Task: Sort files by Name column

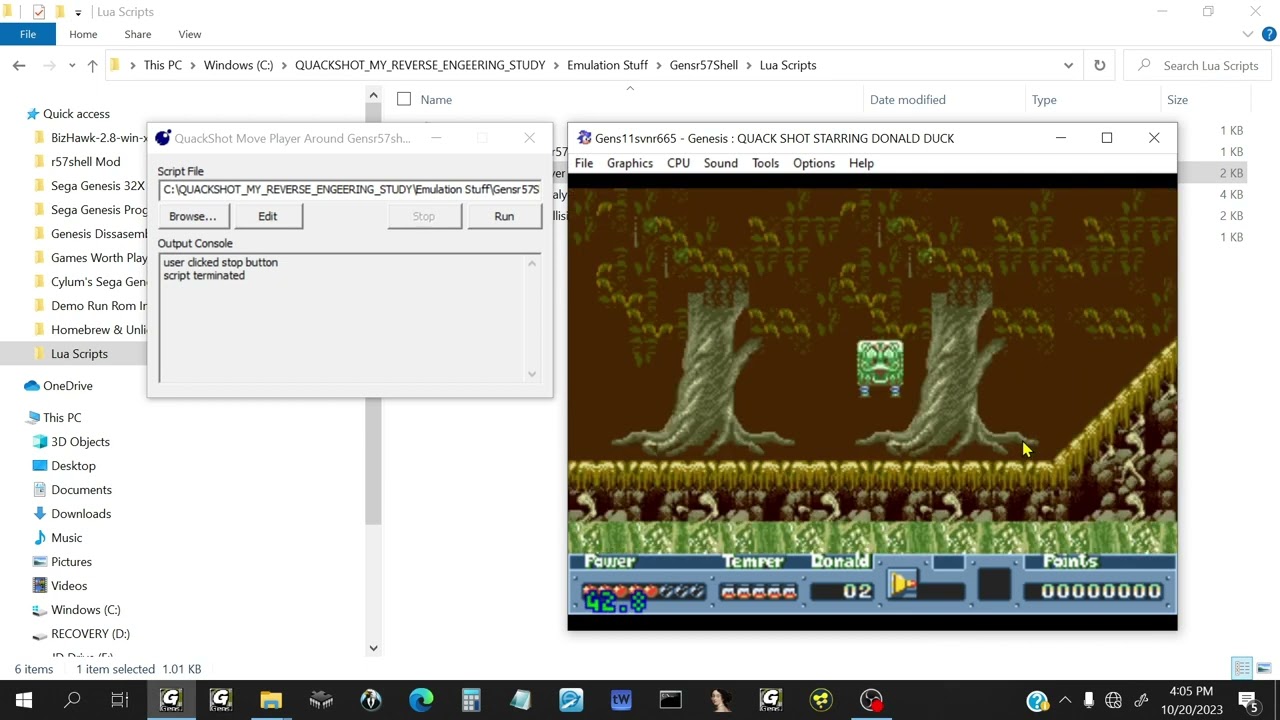Action: pyautogui.click(x=436, y=99)
